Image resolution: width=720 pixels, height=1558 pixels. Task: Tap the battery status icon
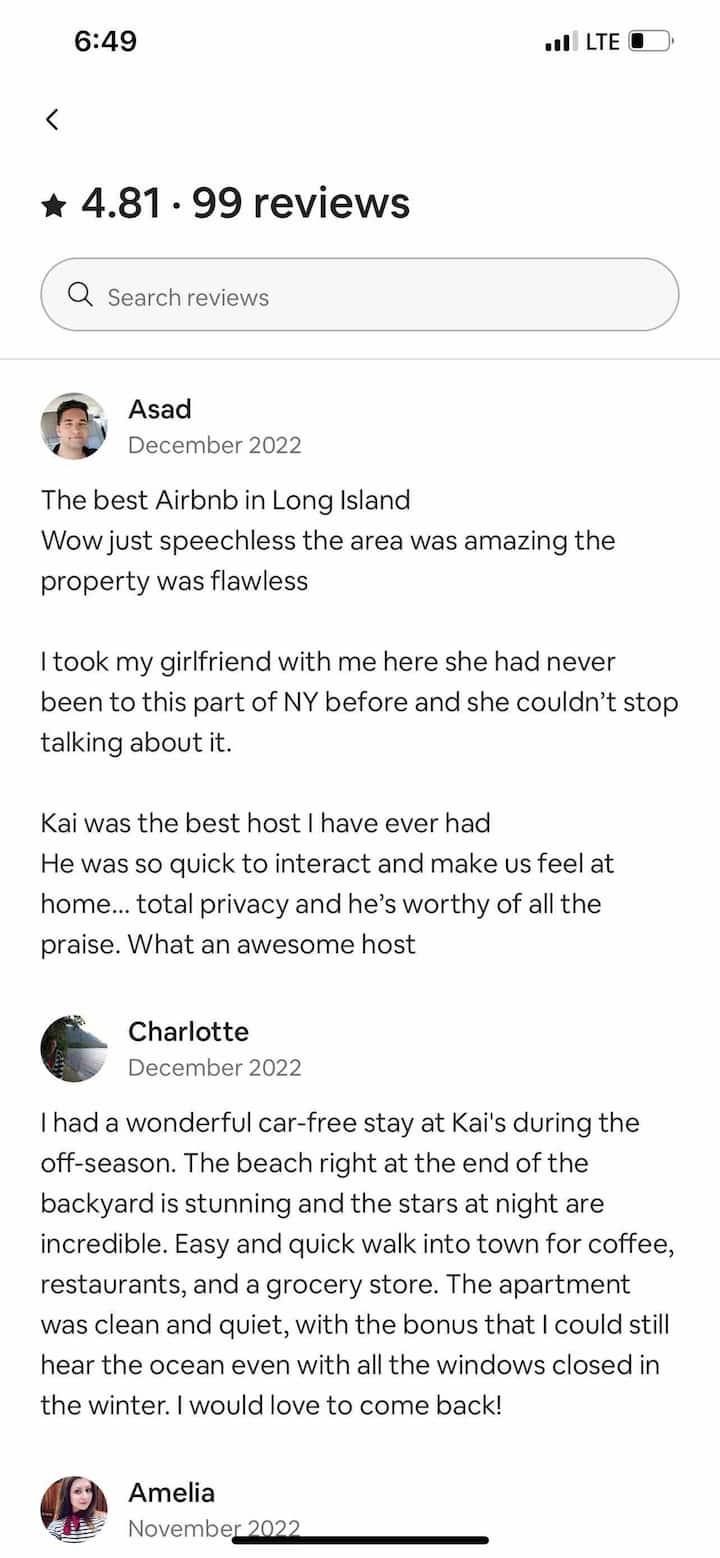tap(651, 42)
